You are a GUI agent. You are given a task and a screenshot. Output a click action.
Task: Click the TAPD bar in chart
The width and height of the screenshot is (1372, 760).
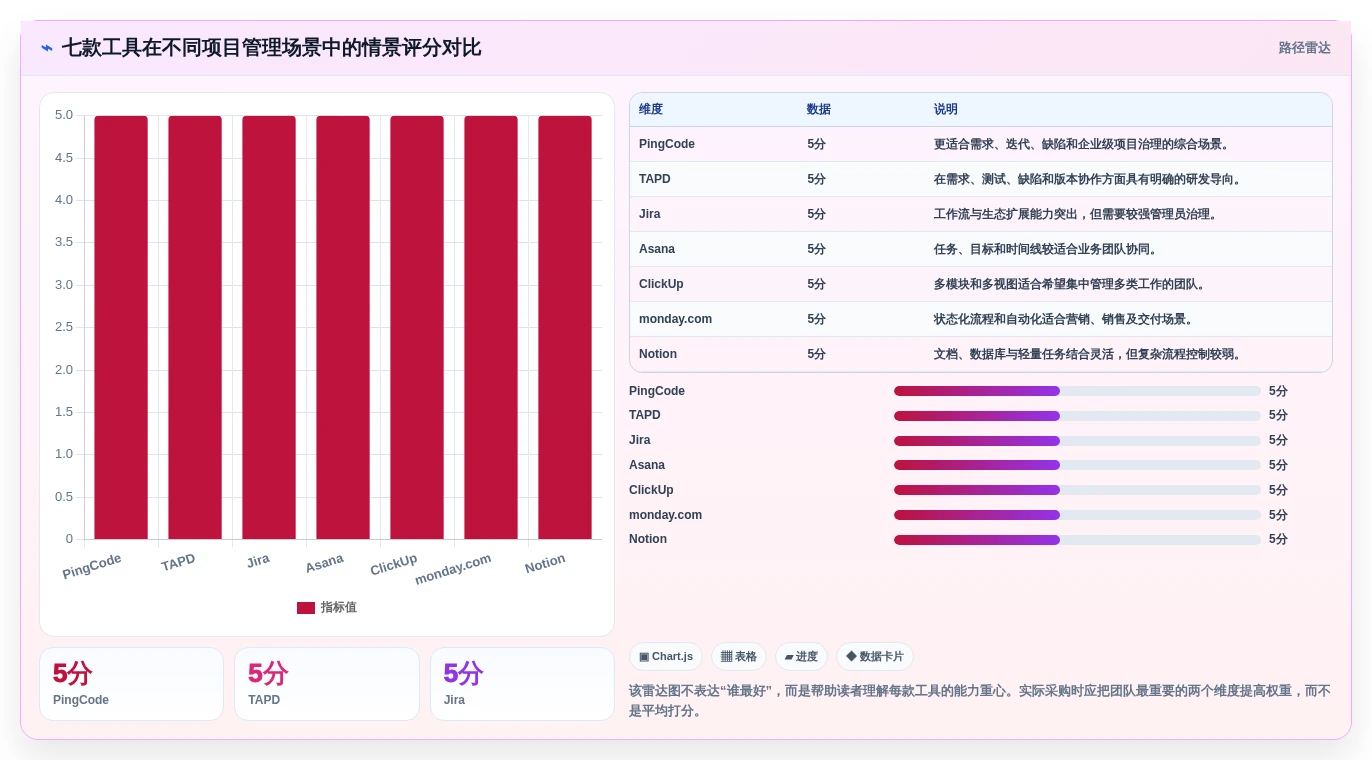(x=195, y=327)
